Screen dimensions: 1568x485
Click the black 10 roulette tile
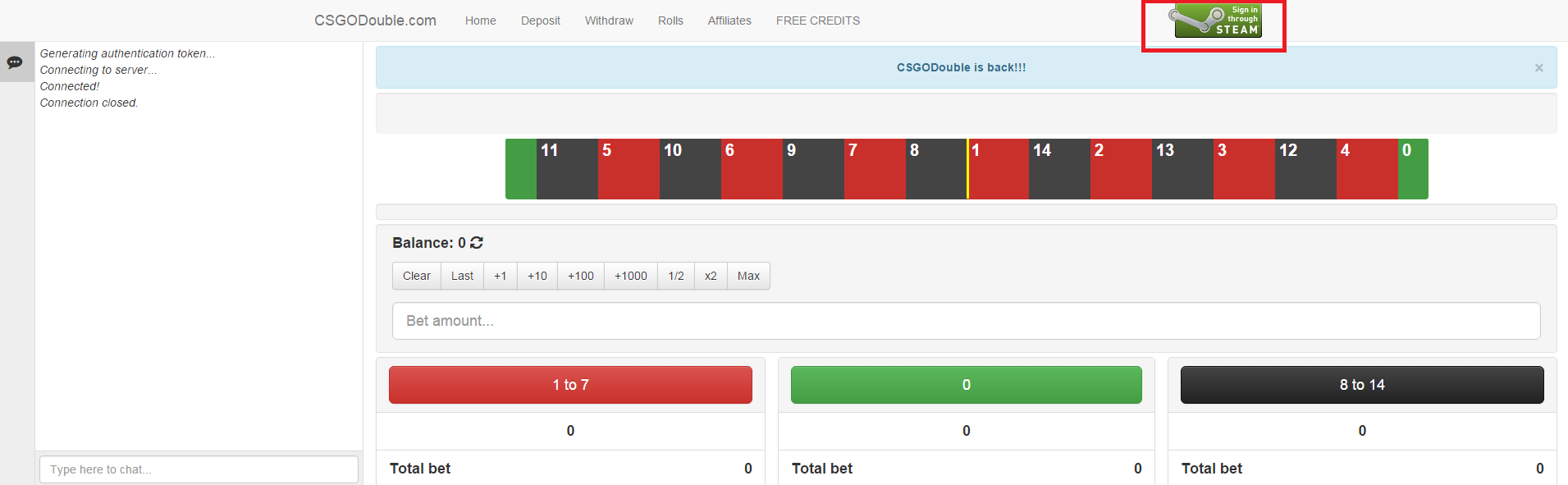pyautogui.click(x=690, y=169)
